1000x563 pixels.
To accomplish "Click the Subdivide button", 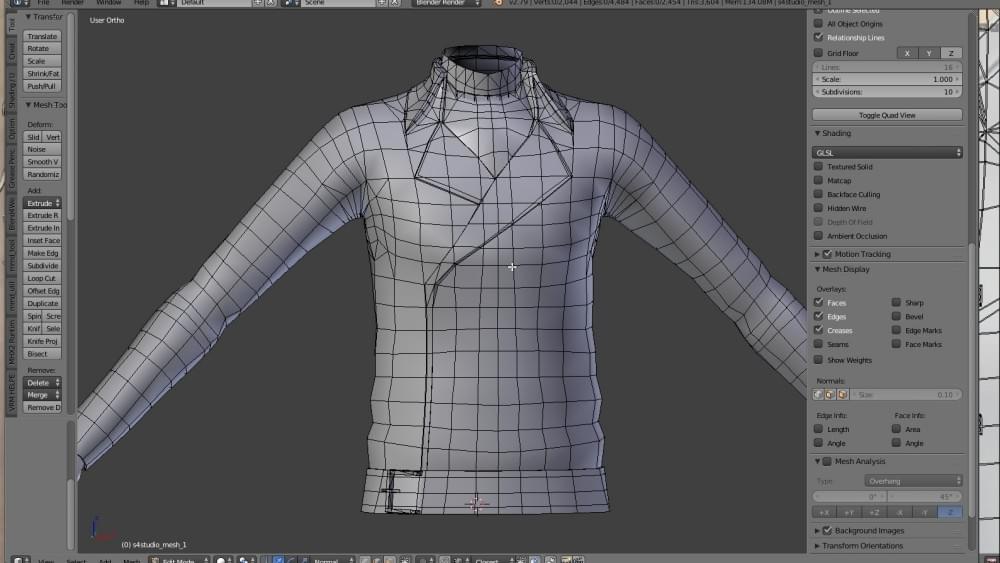I will [43, 266].
